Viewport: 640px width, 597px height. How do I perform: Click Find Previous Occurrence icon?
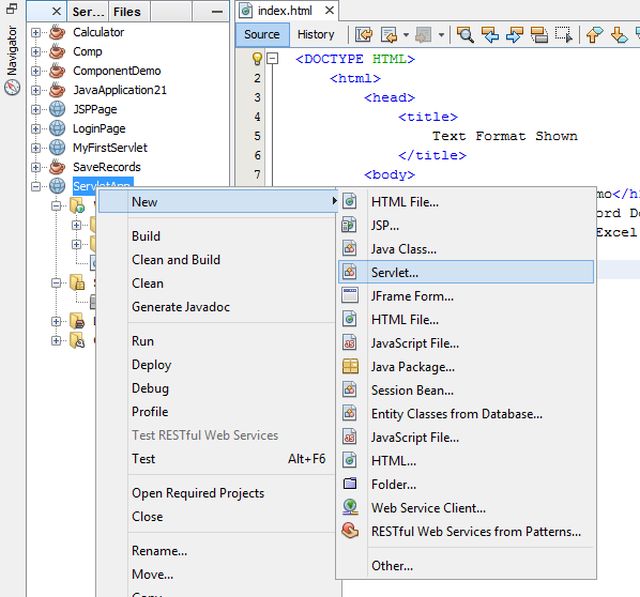[490, 35]
